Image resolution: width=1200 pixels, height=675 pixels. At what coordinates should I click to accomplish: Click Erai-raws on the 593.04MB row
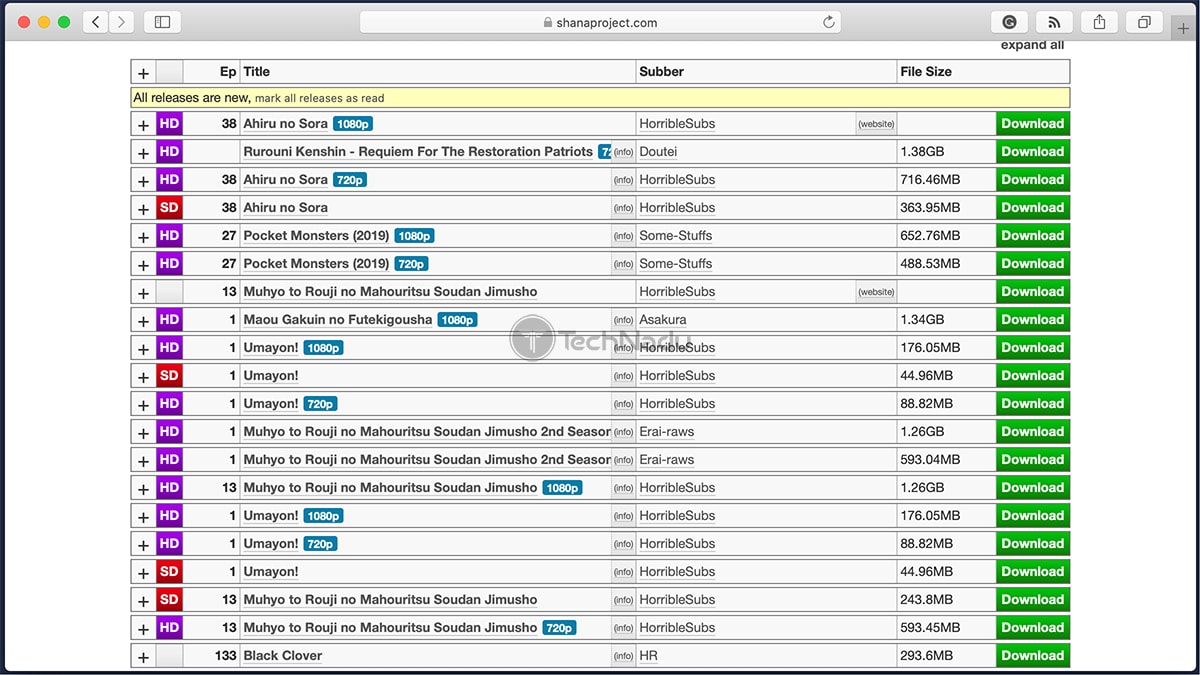(x=667, y=460)
